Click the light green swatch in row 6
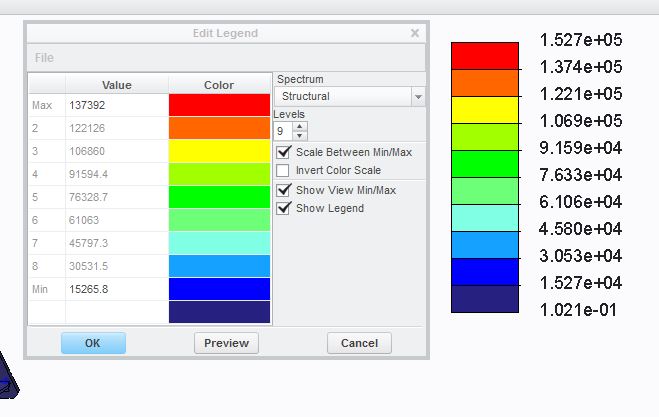659x417 pixels. (219, 220)
